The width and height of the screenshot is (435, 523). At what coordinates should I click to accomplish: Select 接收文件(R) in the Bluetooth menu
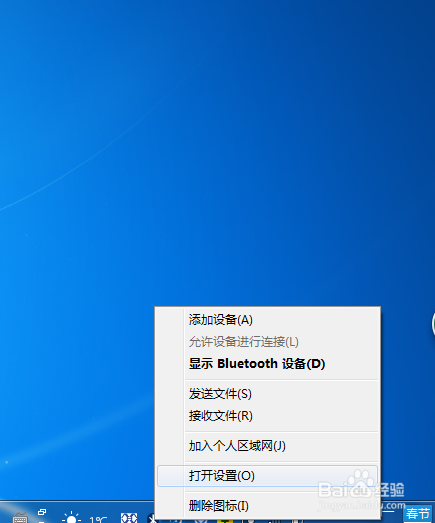(268, 416)
